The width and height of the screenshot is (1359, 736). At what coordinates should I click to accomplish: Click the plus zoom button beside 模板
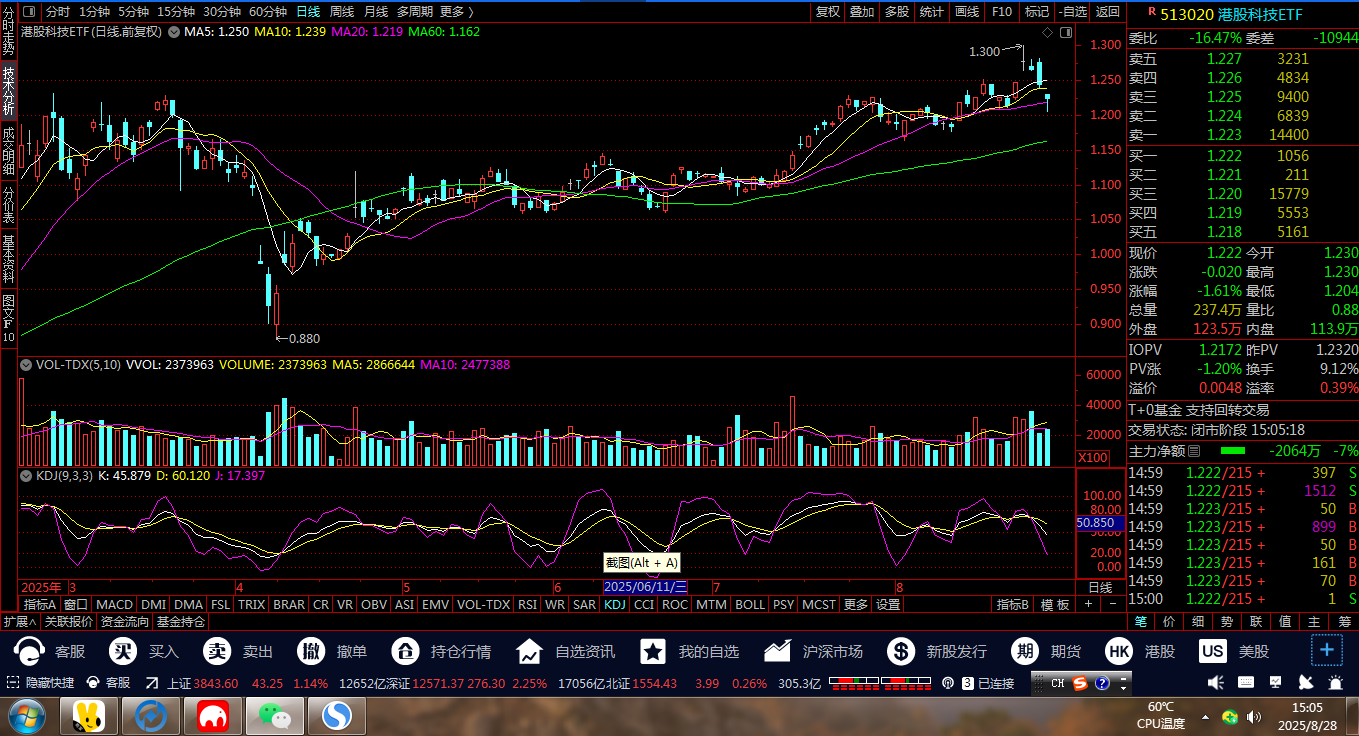pyautogui.click(x=1090, y=604)
